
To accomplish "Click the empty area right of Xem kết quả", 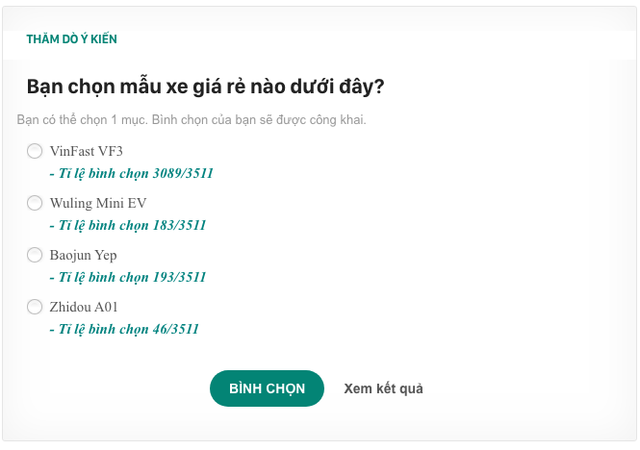I will pos(527,388).
